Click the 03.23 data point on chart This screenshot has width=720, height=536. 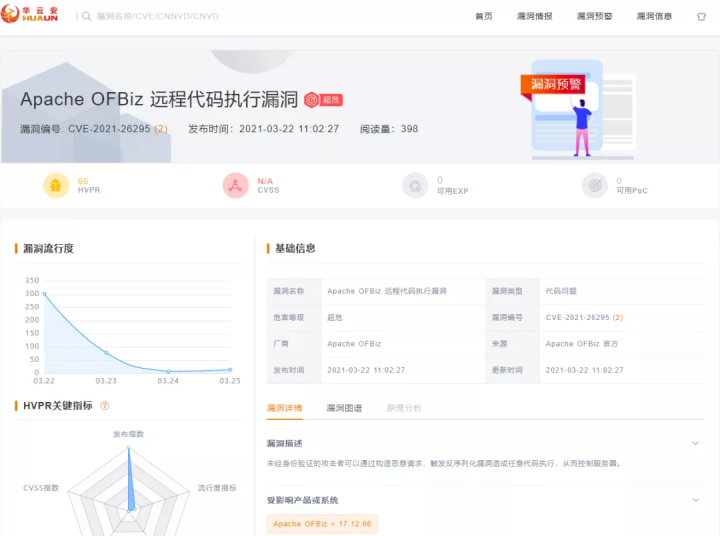(x=106, y=353)
